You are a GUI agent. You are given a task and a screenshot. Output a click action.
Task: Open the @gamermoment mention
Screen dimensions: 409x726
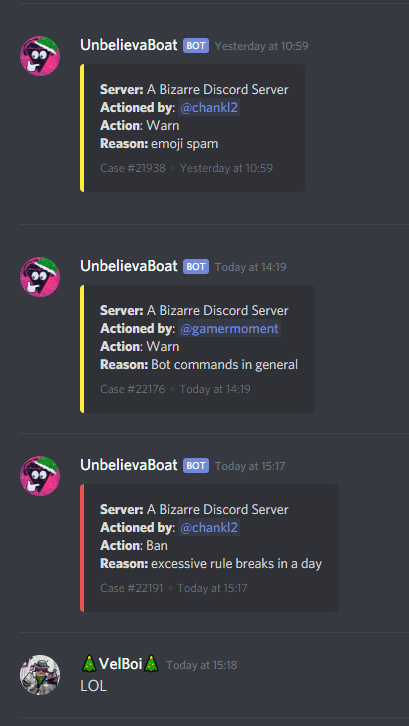click(229, 329)
